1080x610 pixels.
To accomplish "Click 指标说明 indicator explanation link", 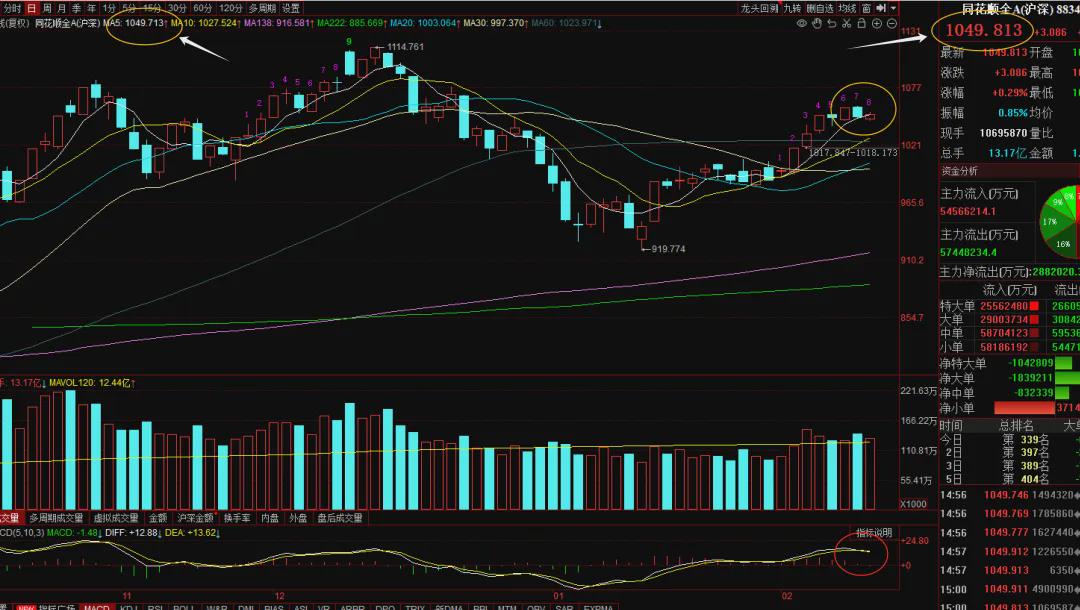I will [x=874, y=533].
